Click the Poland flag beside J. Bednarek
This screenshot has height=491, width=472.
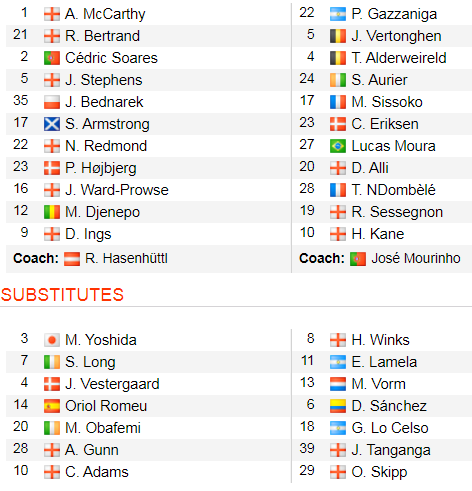pyautogui.click(x=52, y=102)
